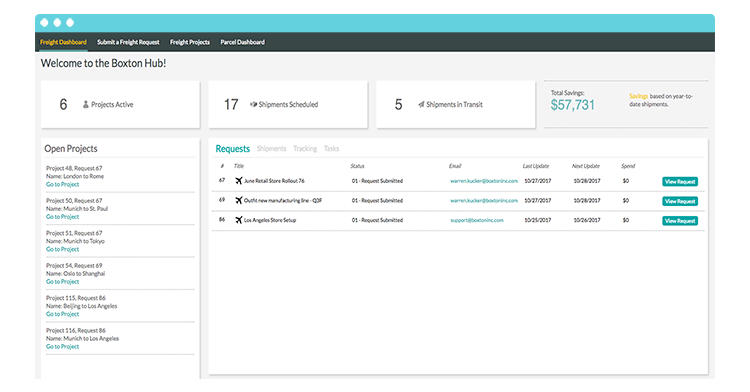Viewport: 750px width, 392px height.
Task: Click the Shipments Scheduled box icon
Action: 254,104
